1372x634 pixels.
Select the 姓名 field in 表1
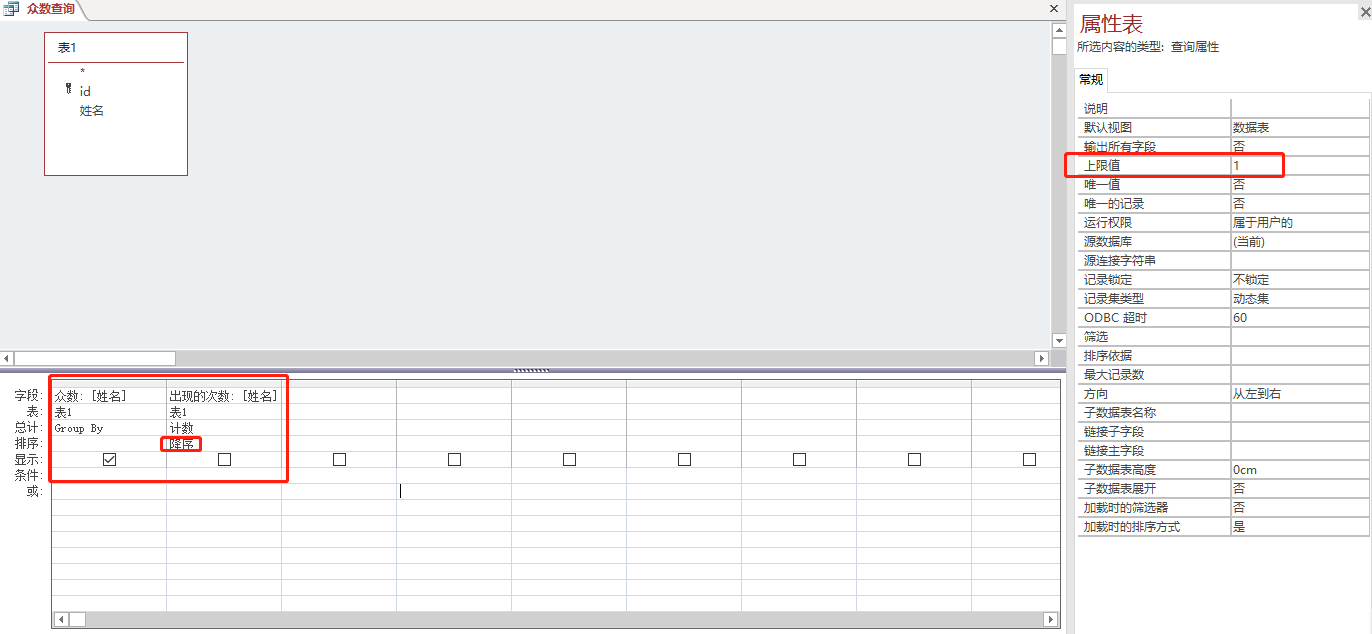(x=92, y=111)
